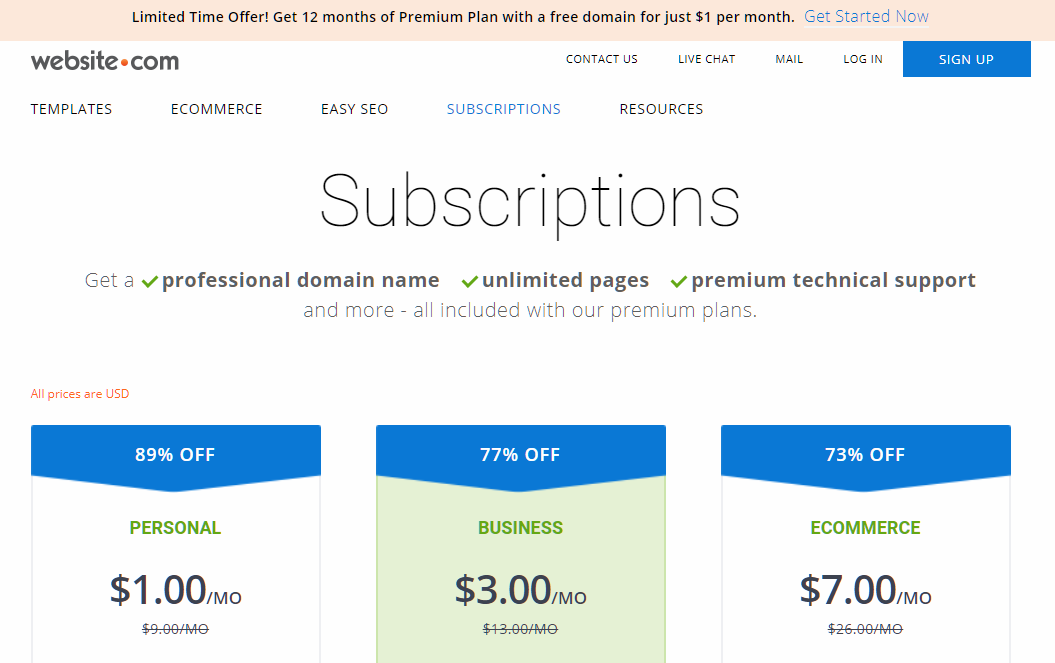The height and width of the screenshot is (663, 1055).
Task: Click the website.com logo
Action: 105,61
